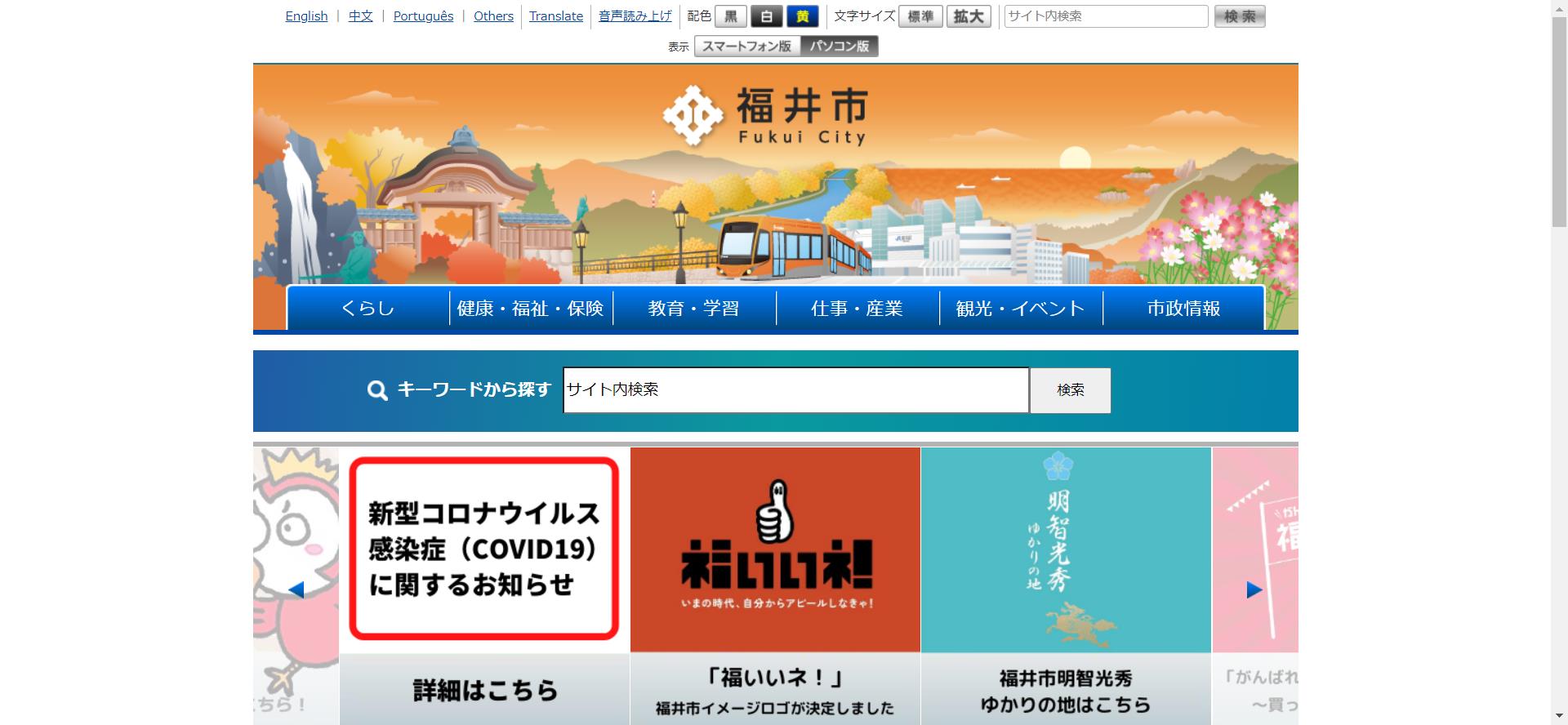1568x725 pixels.
Task: Click 音声読み上げ link
Action: 635,16
